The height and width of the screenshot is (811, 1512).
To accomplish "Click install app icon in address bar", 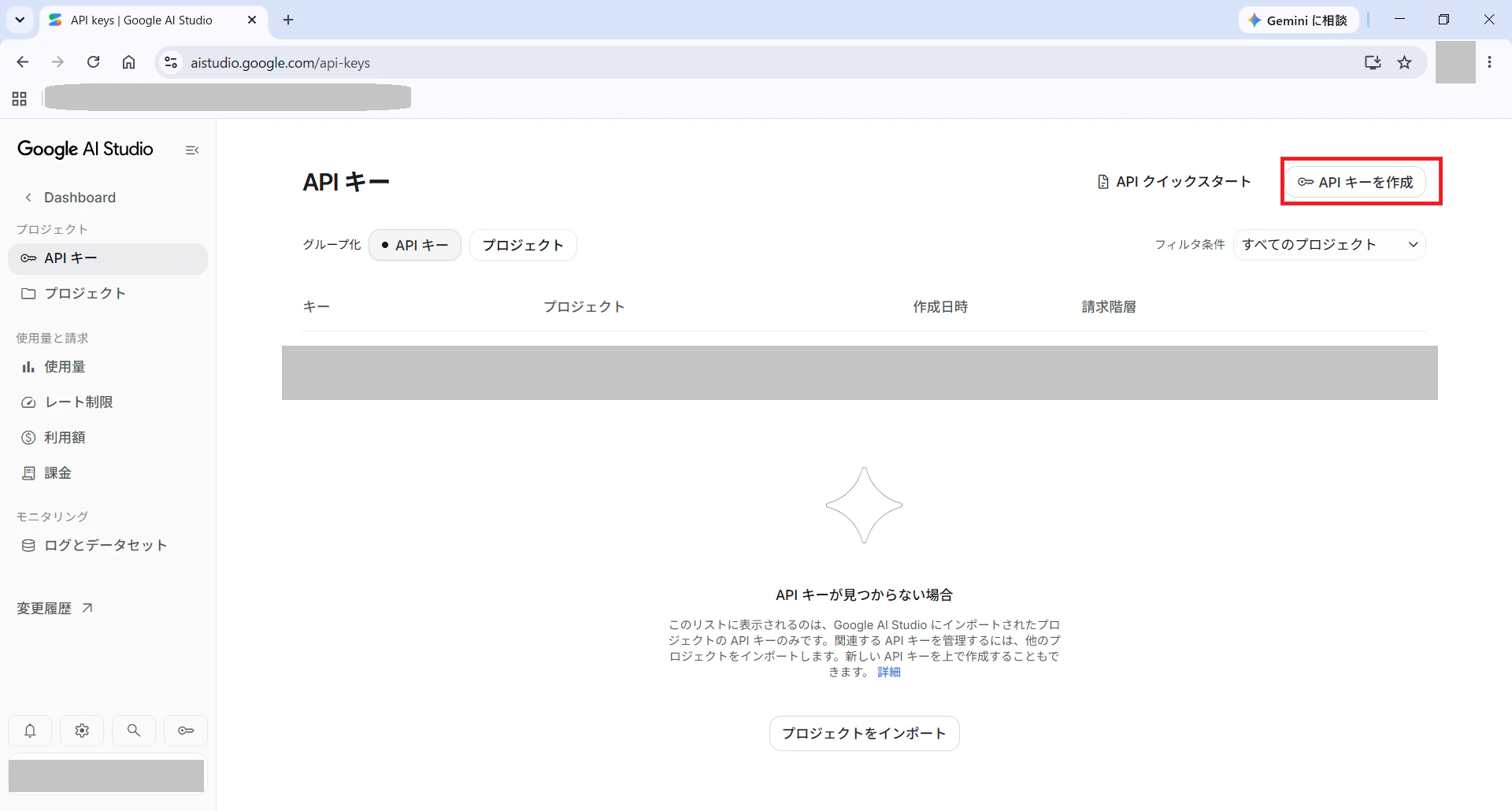I will click(1373, 62).
